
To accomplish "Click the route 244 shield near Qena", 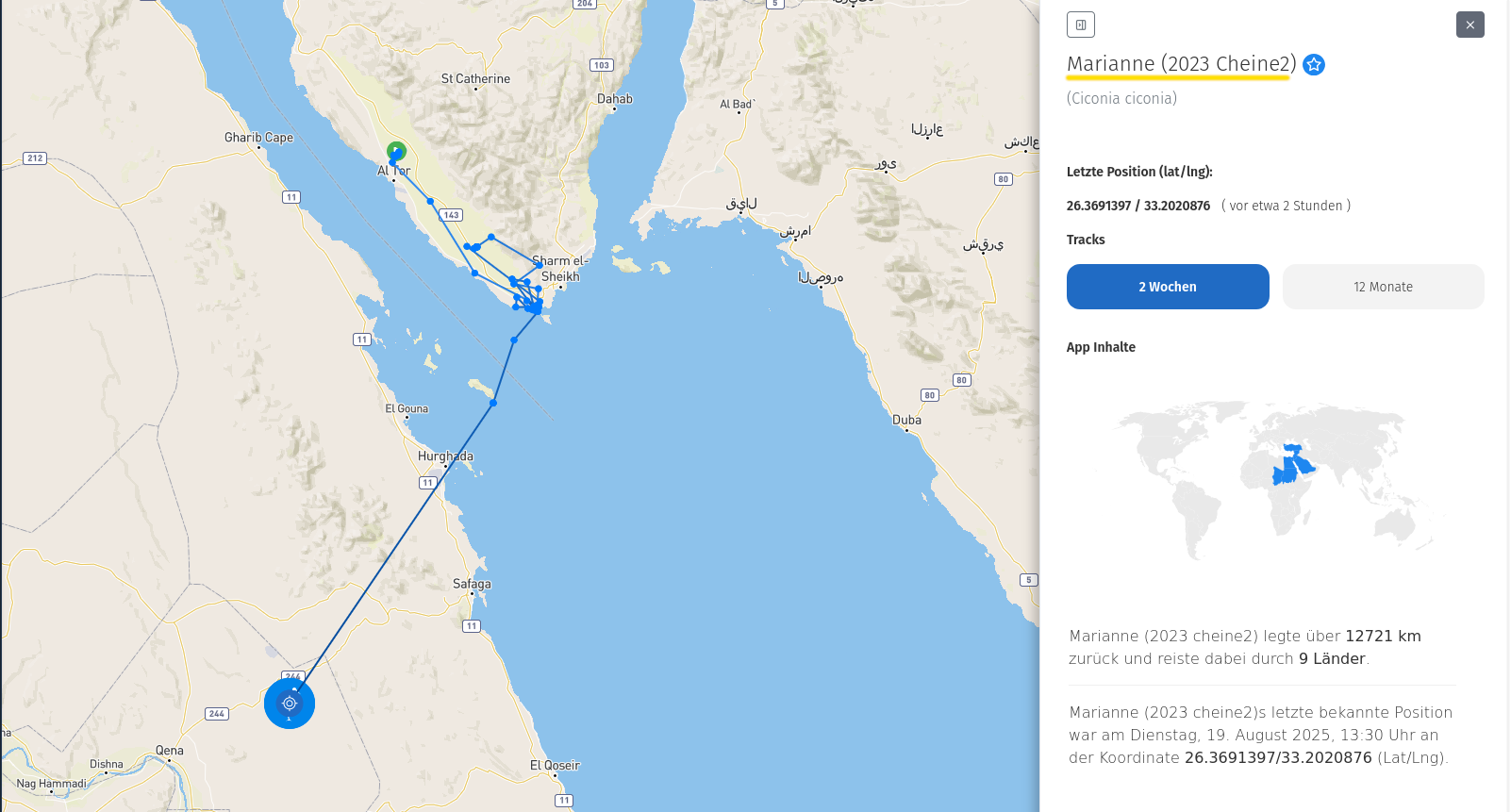I will point(217,714).
